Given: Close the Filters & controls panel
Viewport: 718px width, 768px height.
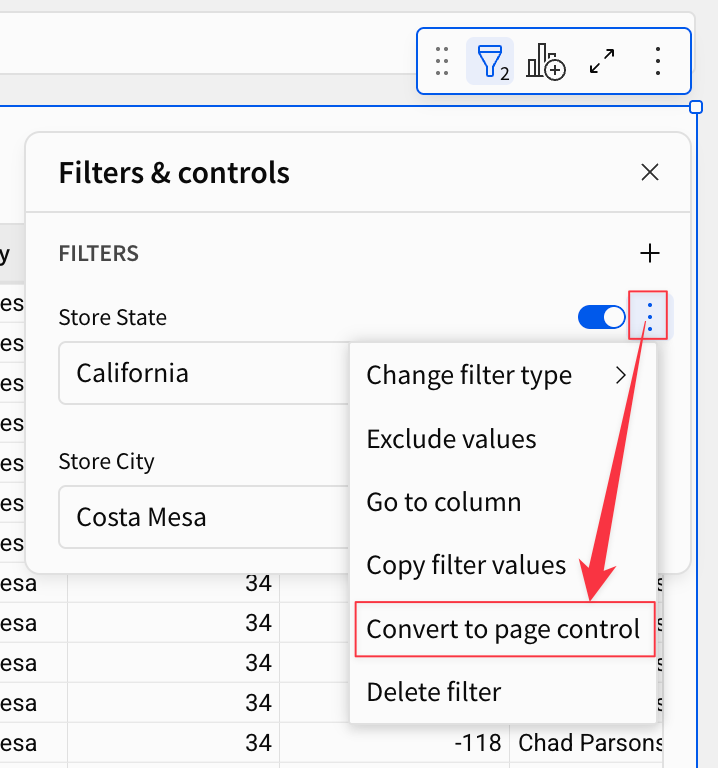Looking at the screenshot, I should coord(650,172).
